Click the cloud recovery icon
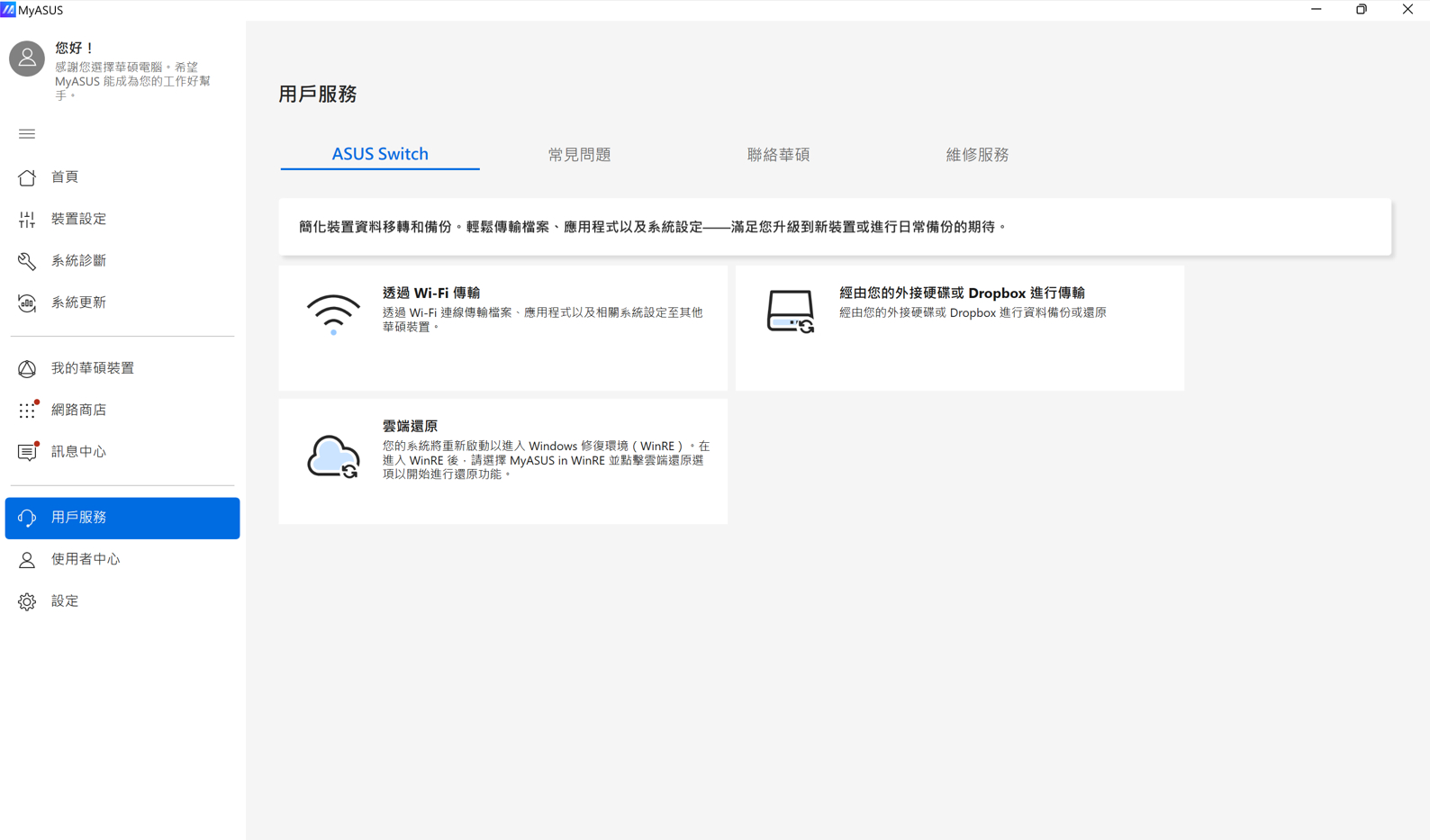The image size is (1430, 840). (x=333, y=456)
